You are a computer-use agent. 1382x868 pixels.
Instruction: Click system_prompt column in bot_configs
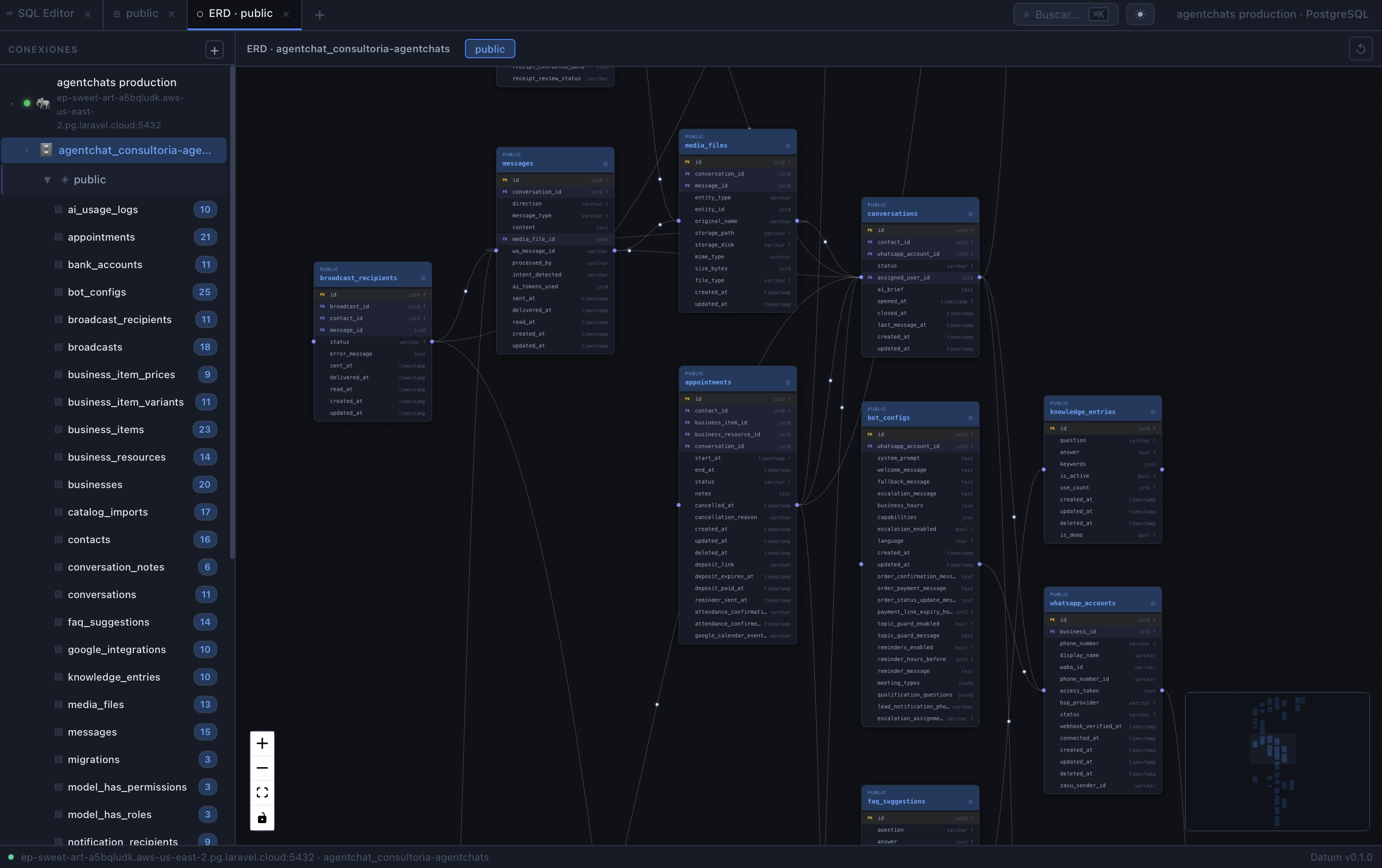coord(920,458)
